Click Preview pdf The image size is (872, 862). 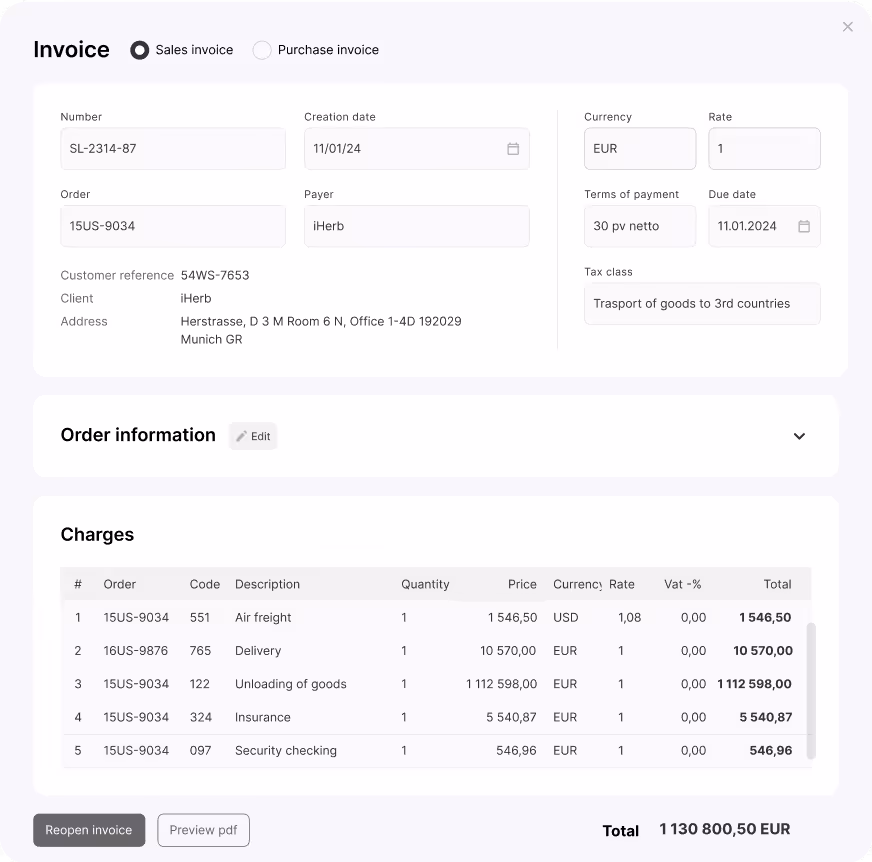[203, 830]
